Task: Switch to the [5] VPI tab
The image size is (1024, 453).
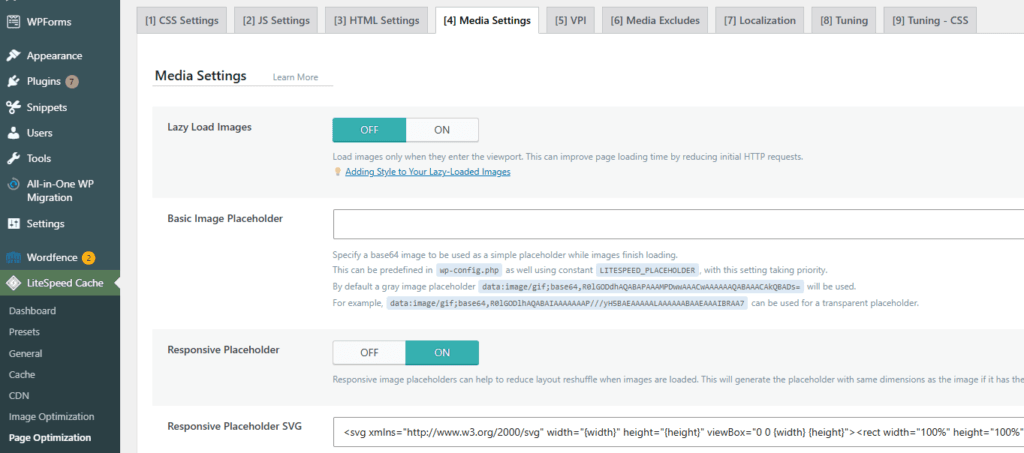Action: click(570, 20)
